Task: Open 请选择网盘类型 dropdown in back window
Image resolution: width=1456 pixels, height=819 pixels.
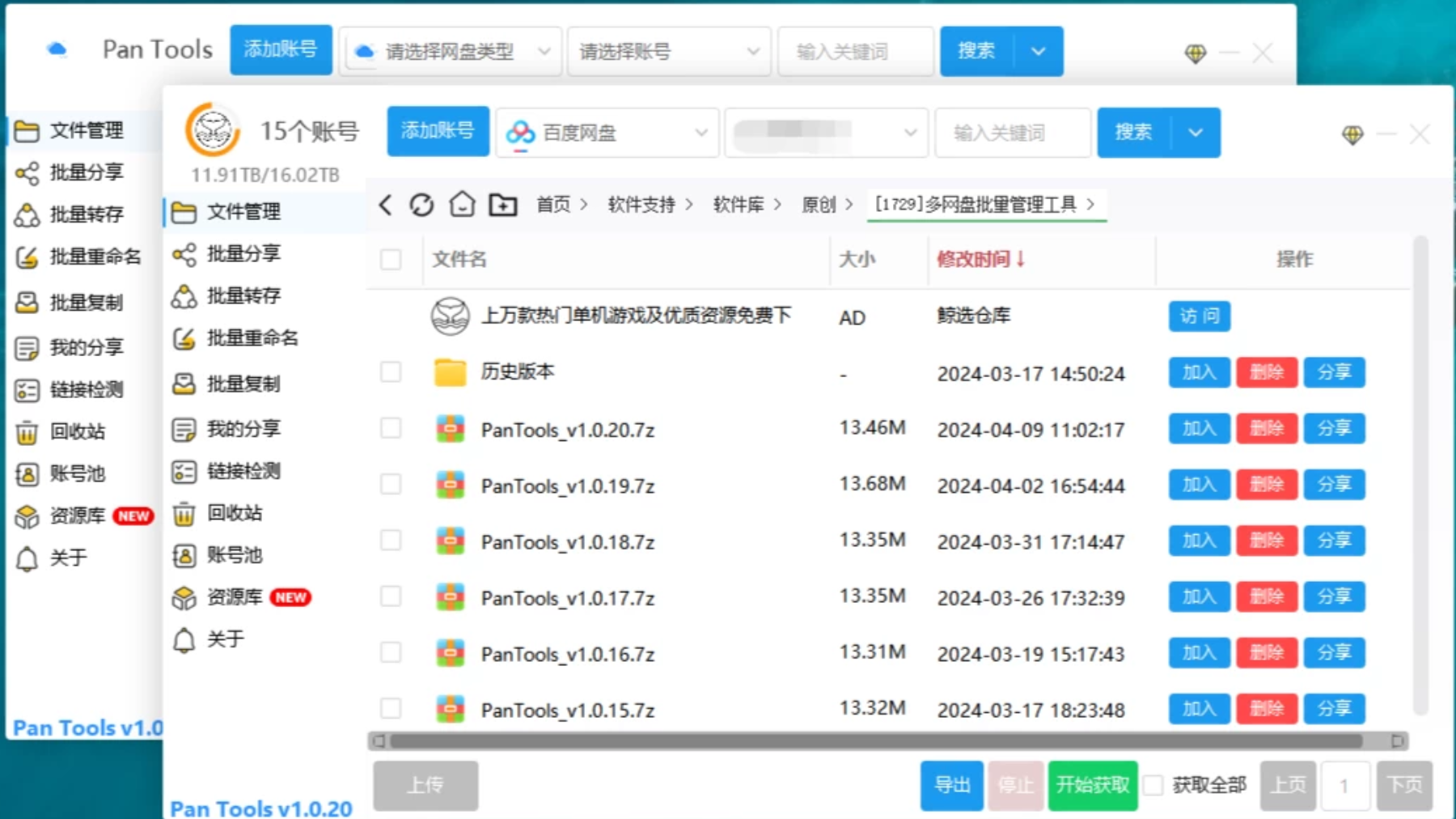Action: pos(450,52)
